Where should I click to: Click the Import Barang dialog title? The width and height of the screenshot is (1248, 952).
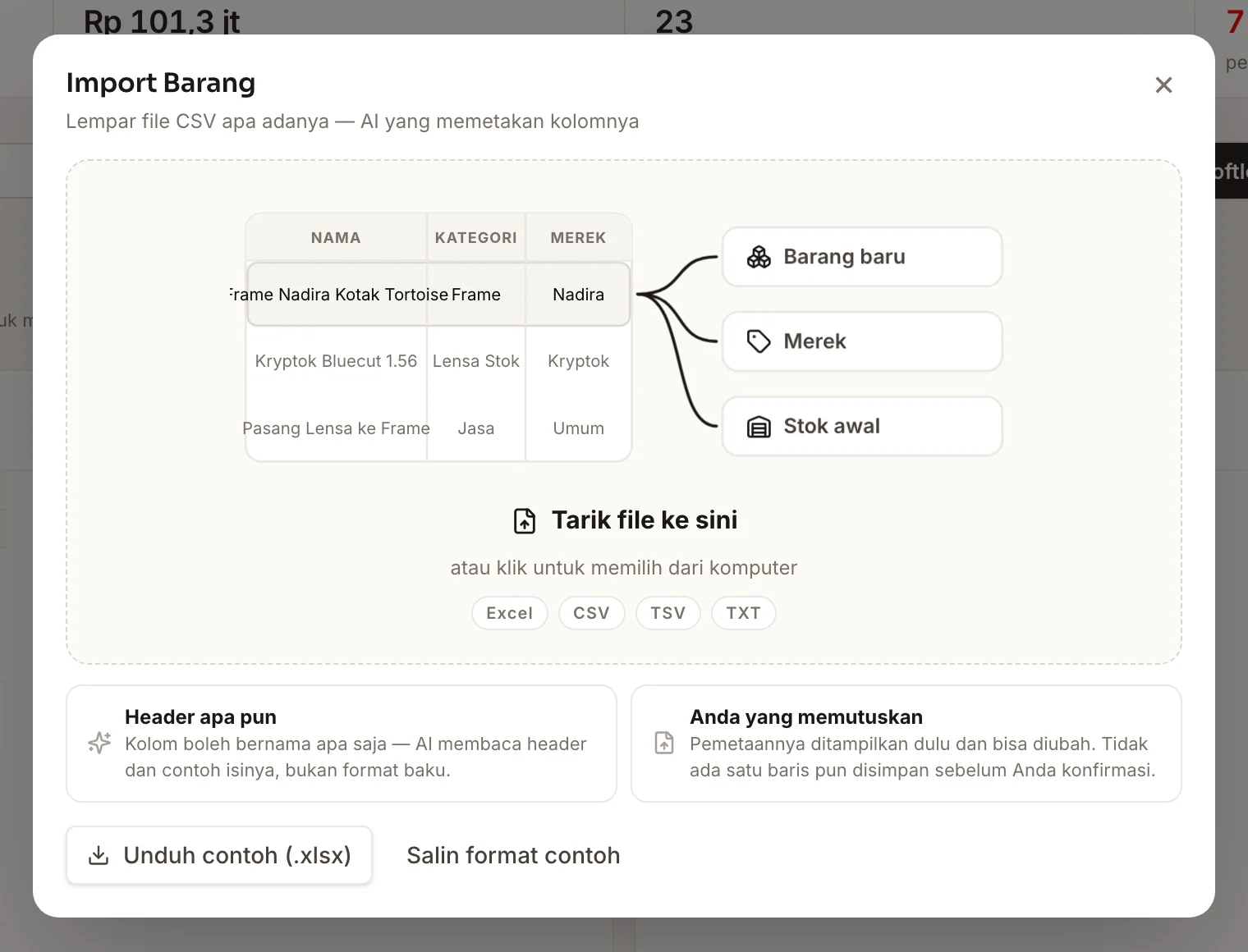pos(161,83)
